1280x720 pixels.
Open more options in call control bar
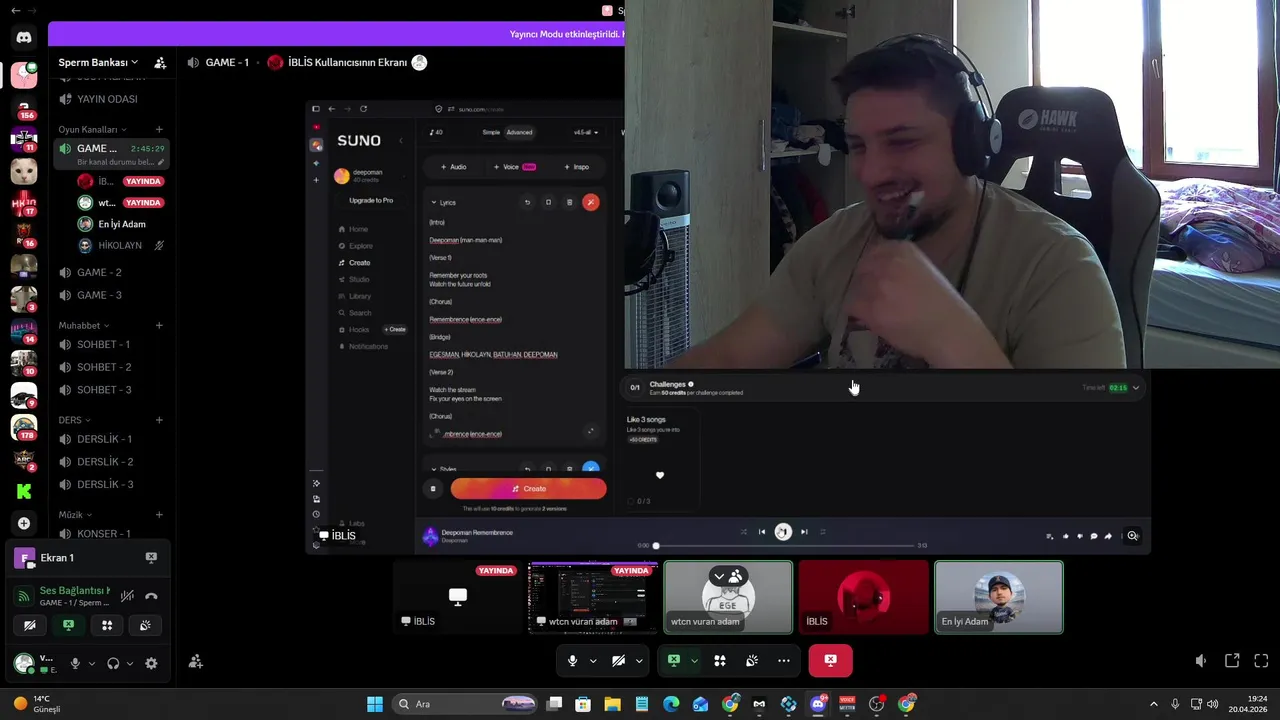point(784,660)
